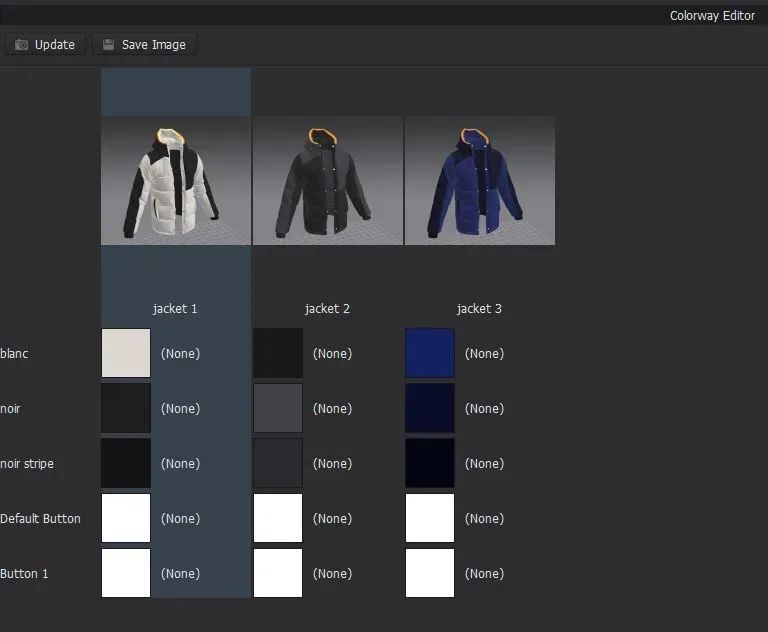This screenshot has width=768, height=632.
Task: Open noir stripe swatch for jacket 2
Action: point(278,463)
